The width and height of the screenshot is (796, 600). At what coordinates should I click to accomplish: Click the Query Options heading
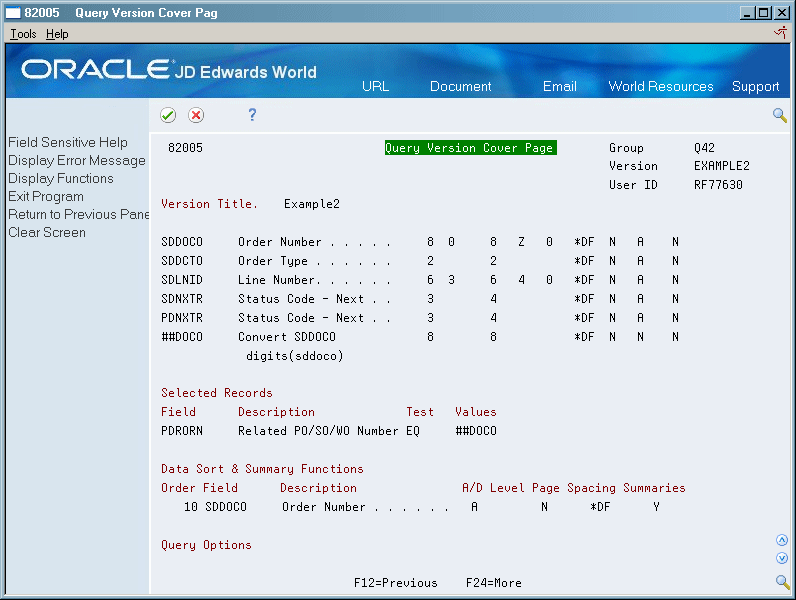206,545
